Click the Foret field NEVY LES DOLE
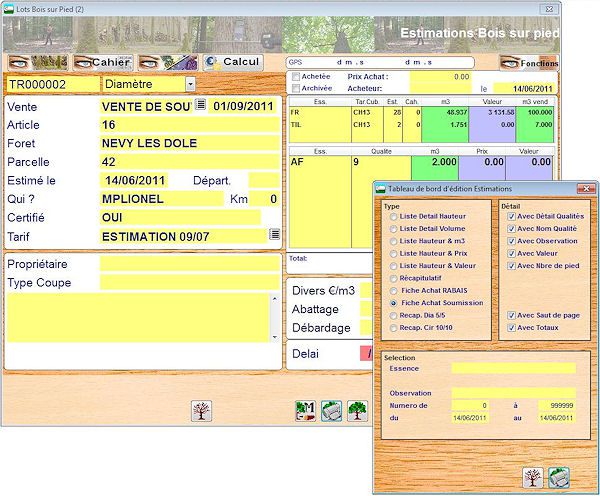Viewport: 600px width, 496px height. click(190, 143)
